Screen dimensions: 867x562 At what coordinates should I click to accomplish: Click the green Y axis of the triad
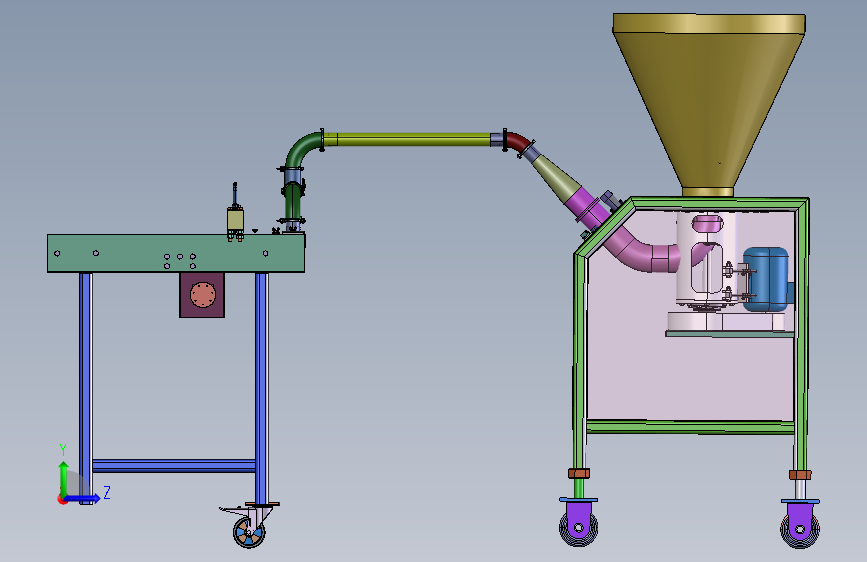point(64,478)
